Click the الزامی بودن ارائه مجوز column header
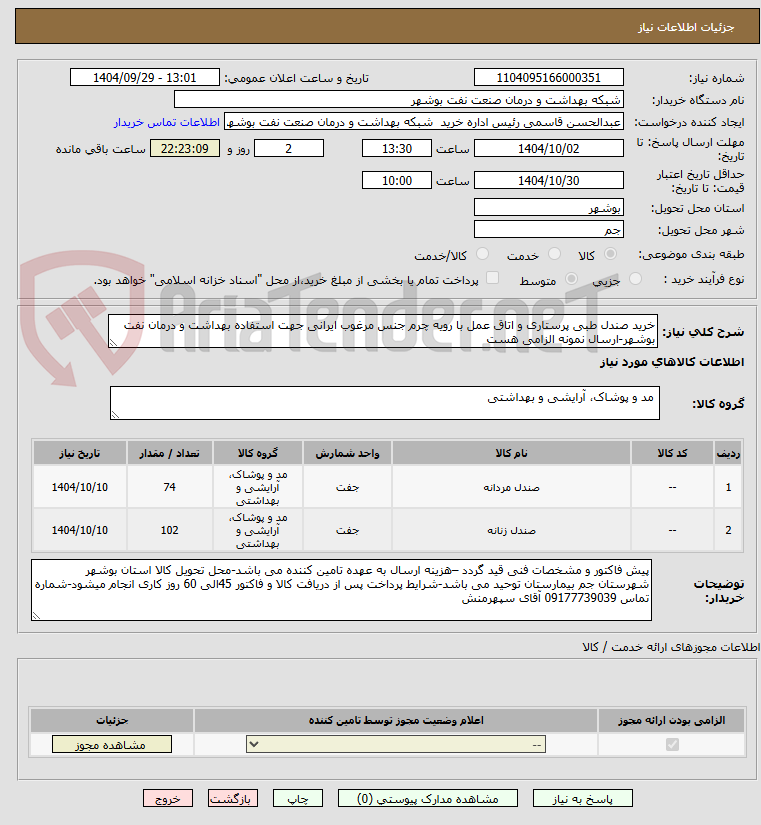The height and width of the screenshot is (825, 761). coord(672,720)
